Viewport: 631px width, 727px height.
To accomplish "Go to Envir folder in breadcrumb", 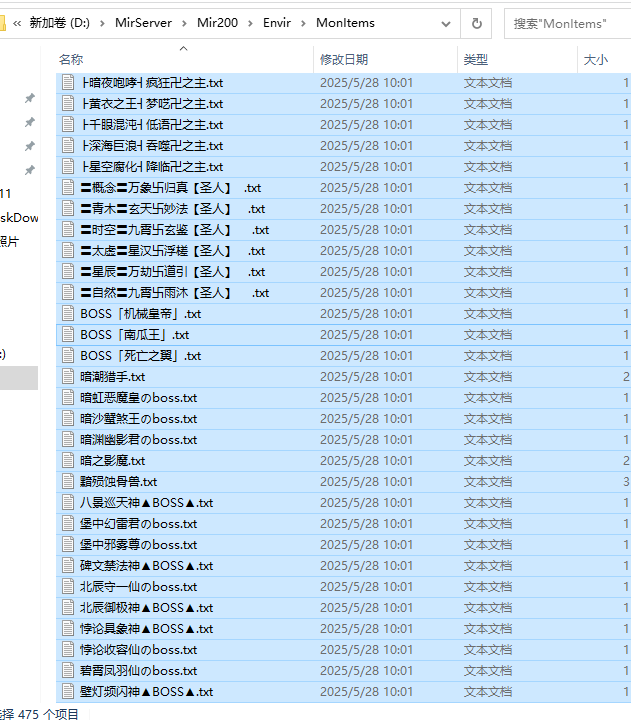I will click(277, 23).
